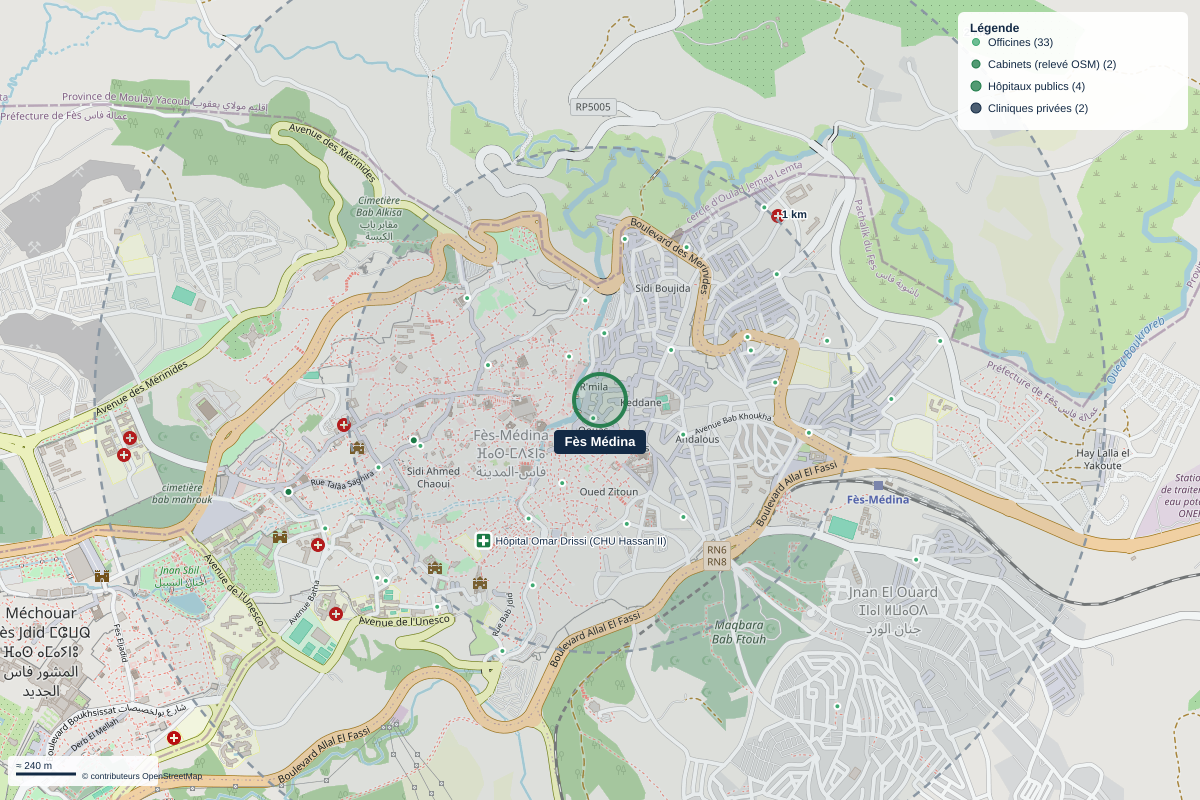The image size is (1200, 800).
Task: Click the RN6 road shield
Action: click(x=717, y=550)
